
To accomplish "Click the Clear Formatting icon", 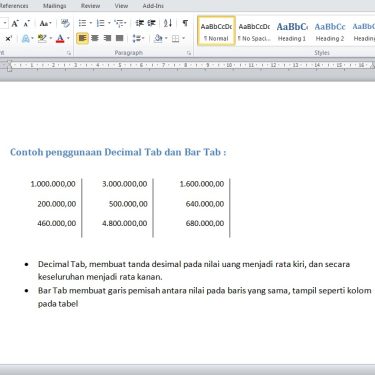I will coord(65,23).
